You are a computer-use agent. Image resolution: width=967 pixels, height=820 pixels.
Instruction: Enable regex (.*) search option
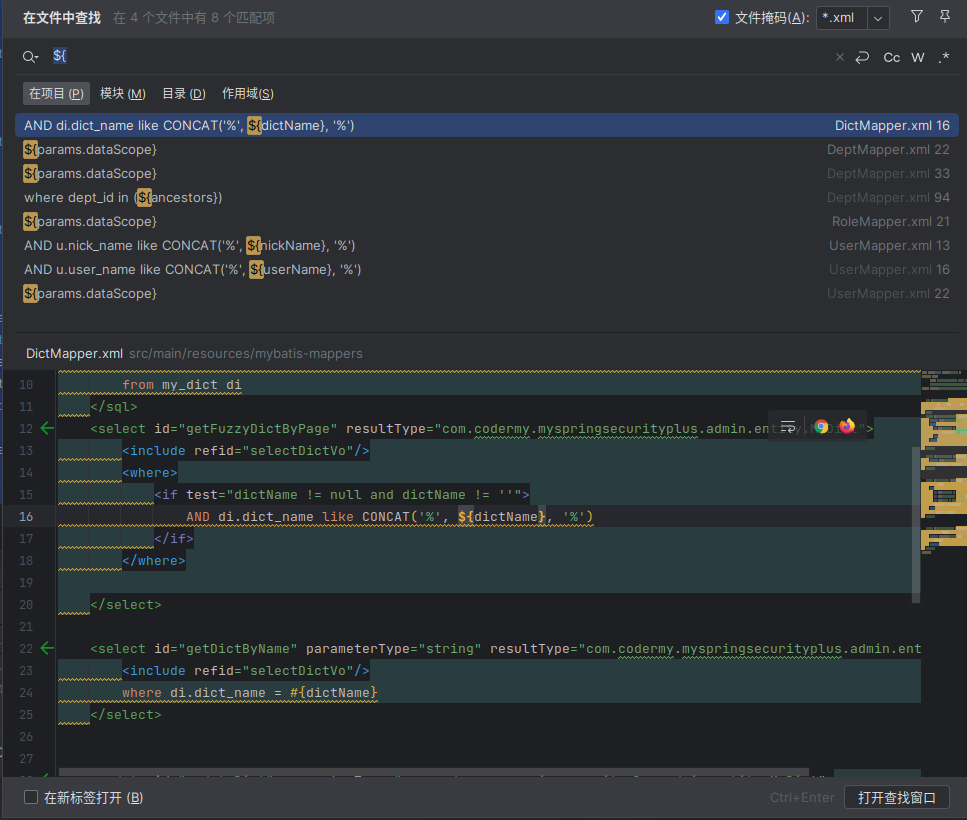click(943, 57)
